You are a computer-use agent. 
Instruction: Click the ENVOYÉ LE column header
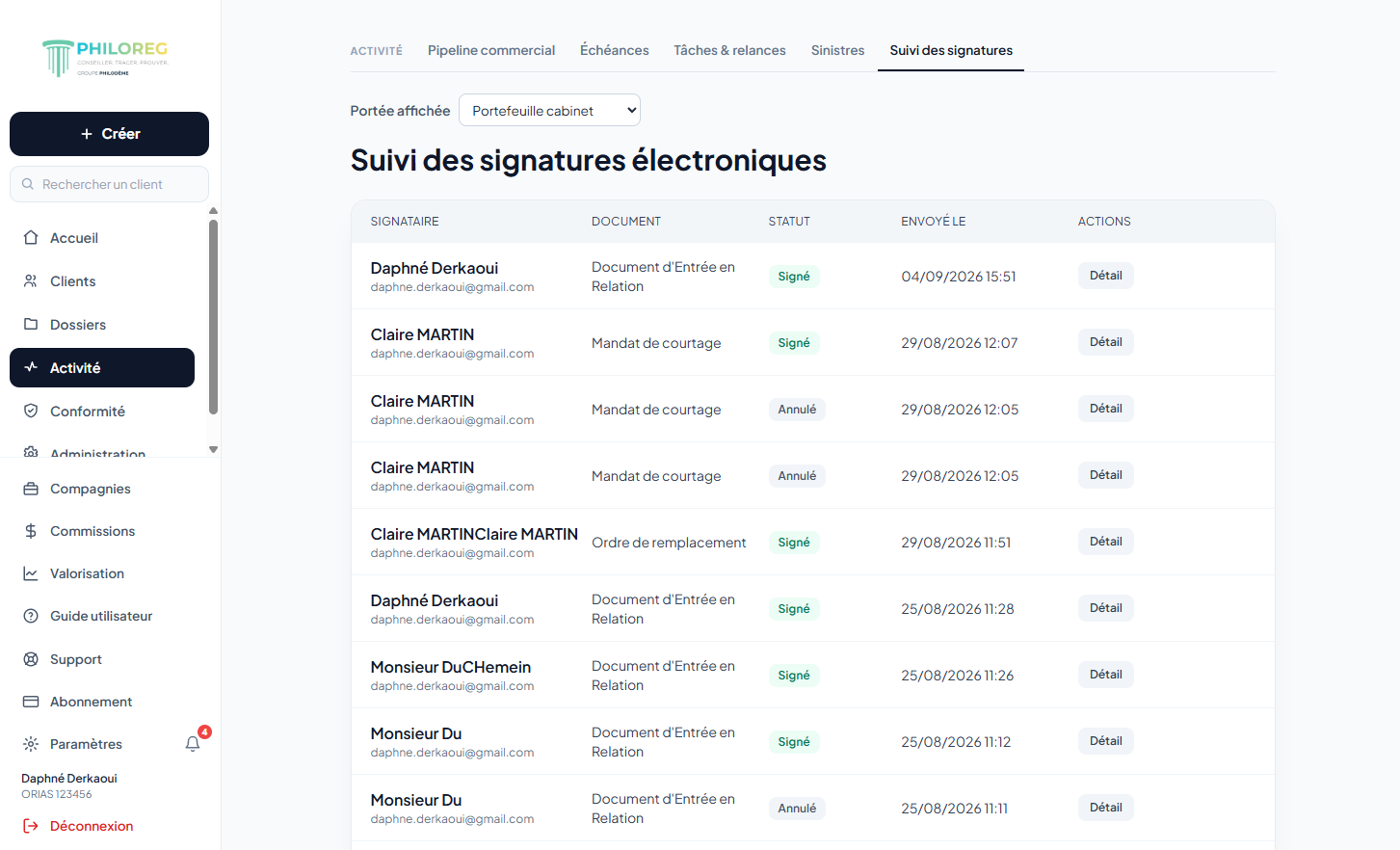coord(933,222)
